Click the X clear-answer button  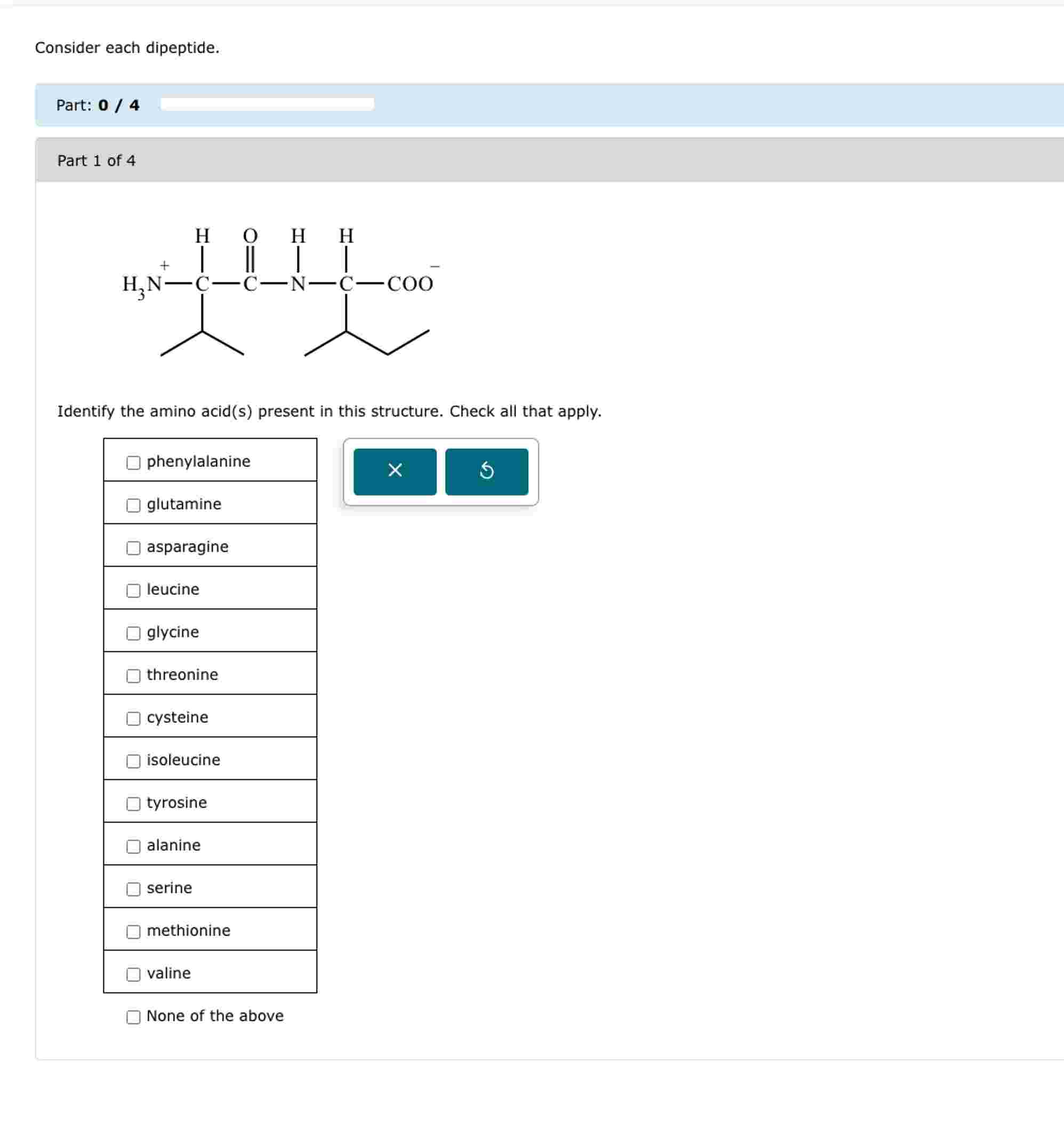pyautogui.click(x=395, y=470)
